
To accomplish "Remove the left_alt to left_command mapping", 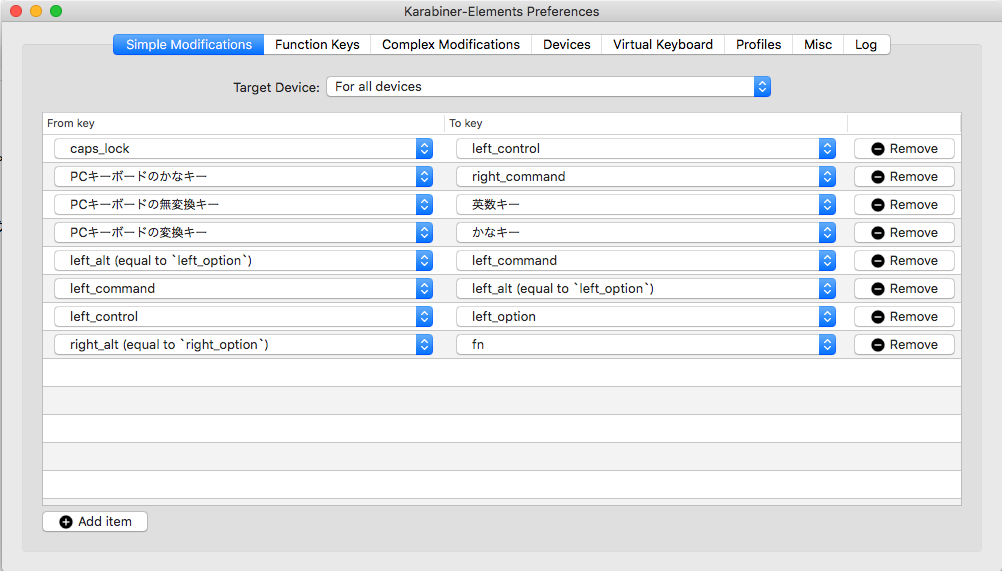I will point(904,261).
